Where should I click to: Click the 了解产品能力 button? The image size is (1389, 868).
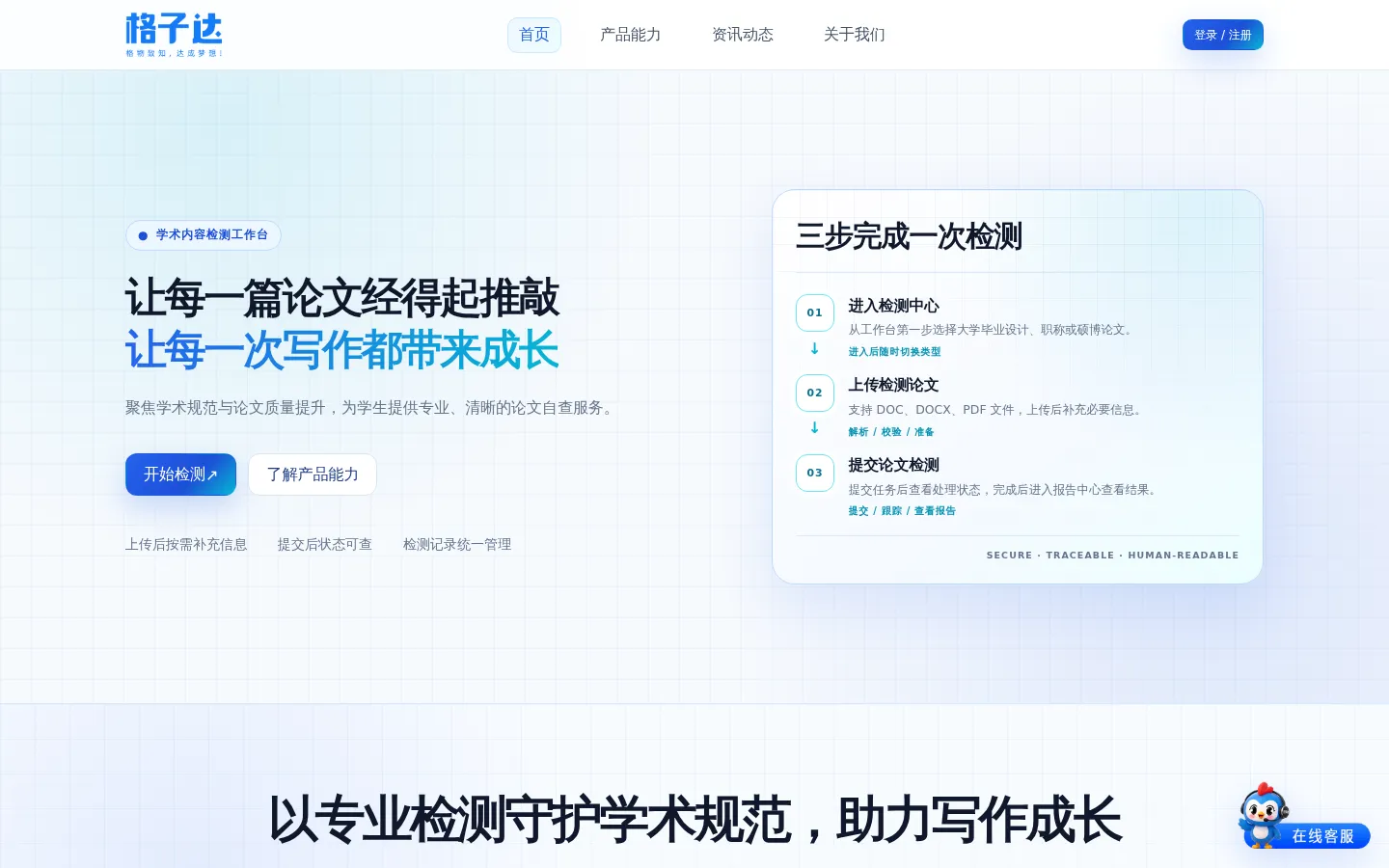click(313, 475)
